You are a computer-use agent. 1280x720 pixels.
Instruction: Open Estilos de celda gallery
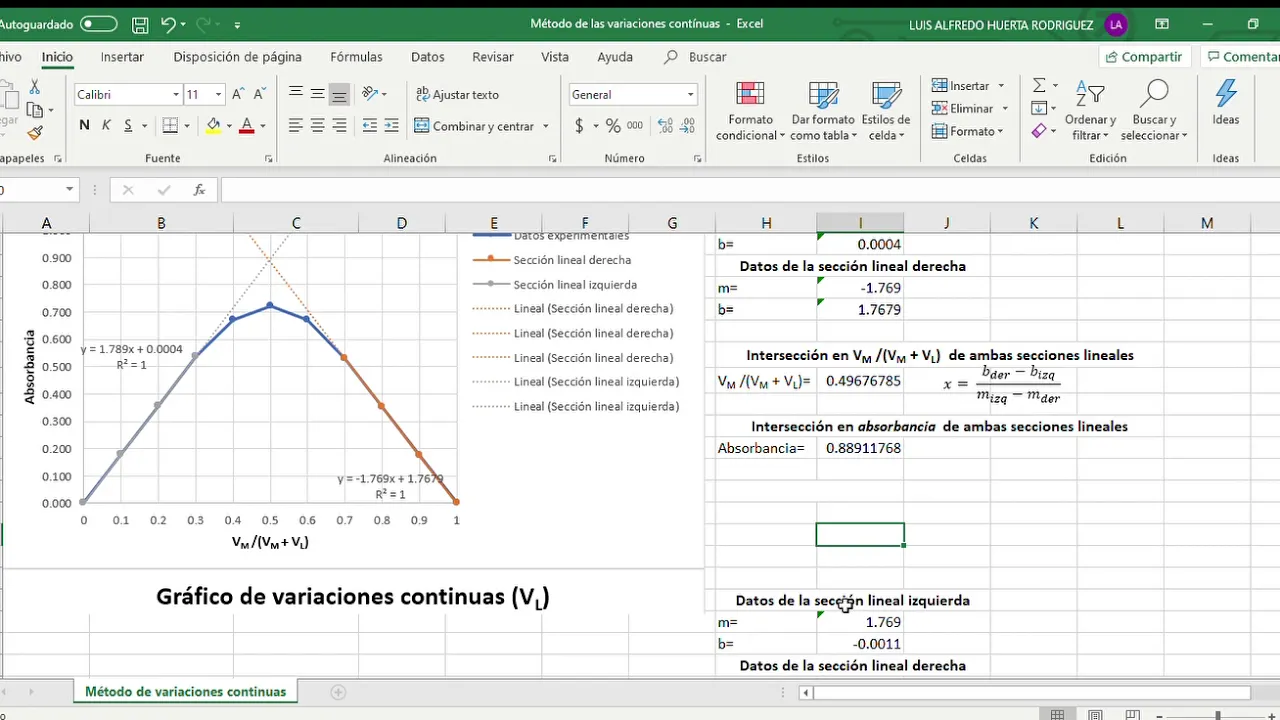[x=888, y=111]
